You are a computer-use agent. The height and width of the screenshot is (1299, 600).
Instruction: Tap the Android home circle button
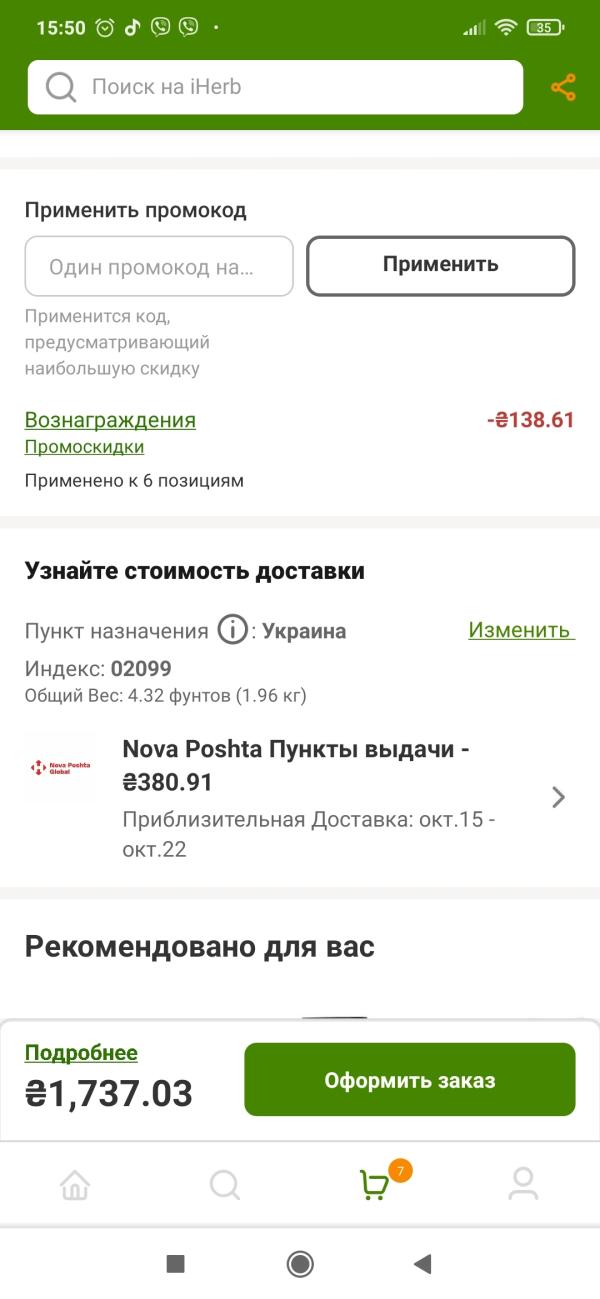(300, 1264)
